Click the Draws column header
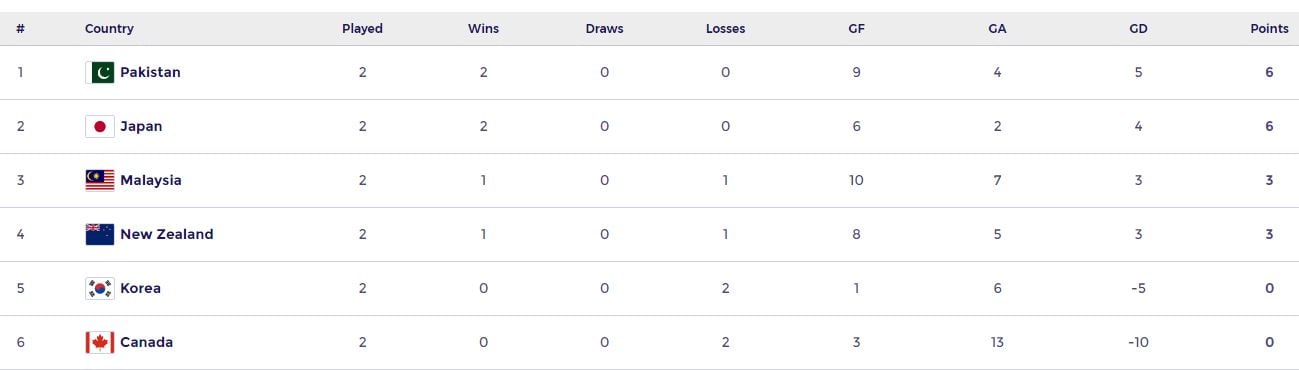This screenshot has height=370, width=1299. point(604,29)
